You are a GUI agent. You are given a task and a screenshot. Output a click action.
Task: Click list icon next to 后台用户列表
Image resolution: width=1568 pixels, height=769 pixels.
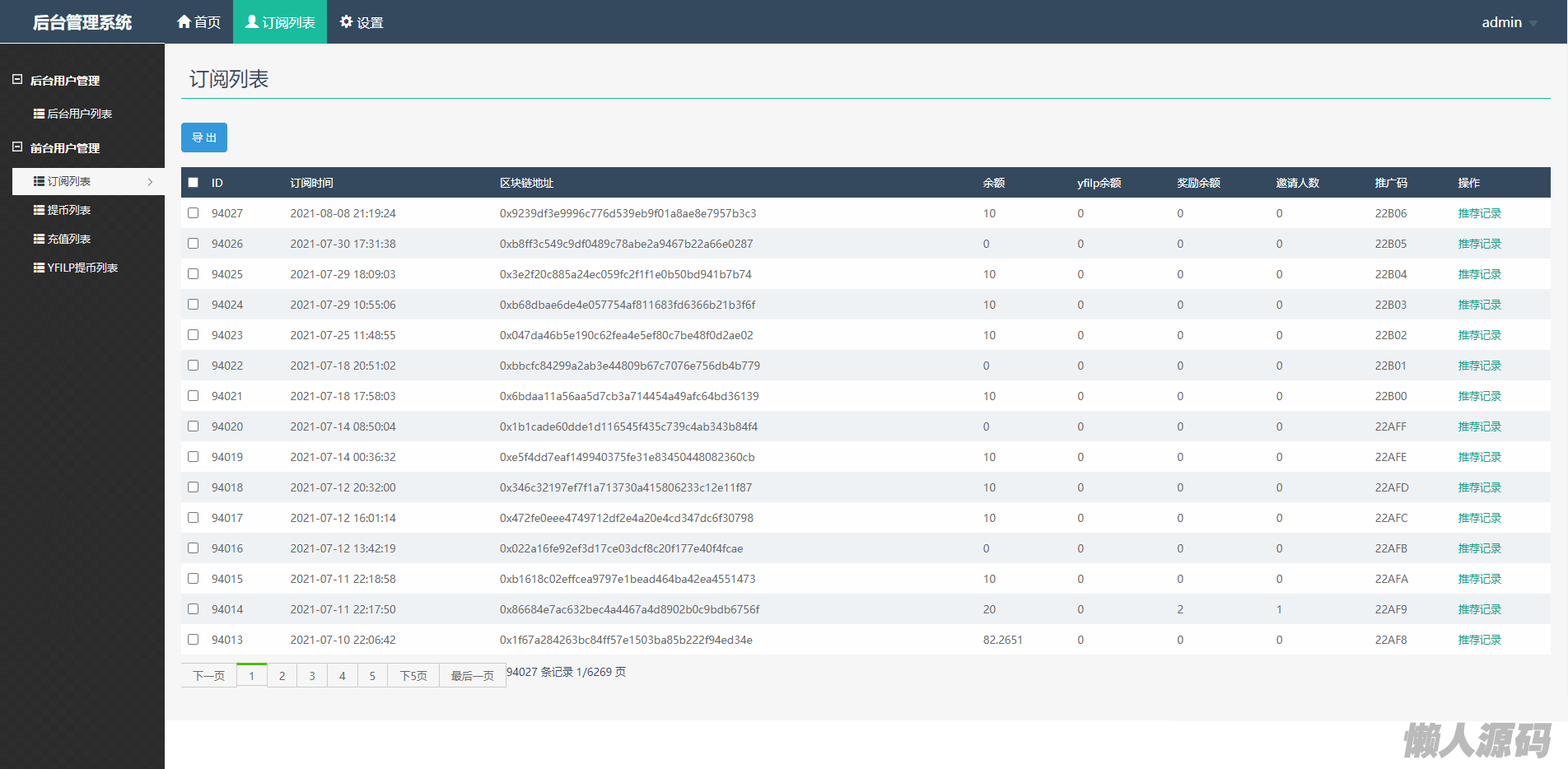click(39, 114)
